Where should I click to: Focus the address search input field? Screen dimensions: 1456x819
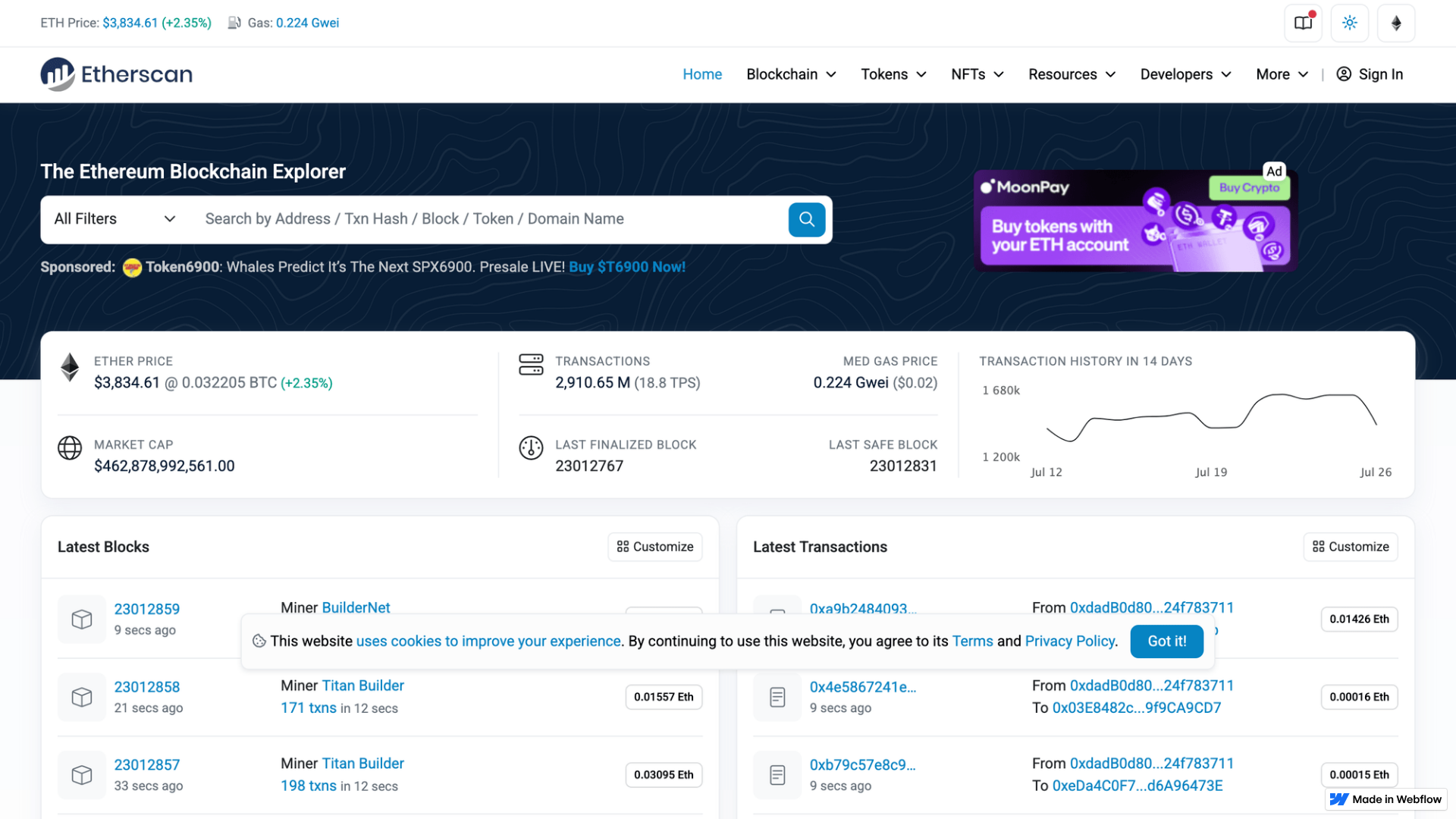489,219
